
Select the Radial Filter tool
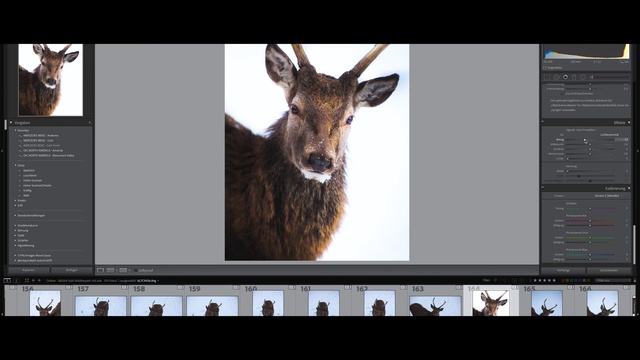[583, 77]
